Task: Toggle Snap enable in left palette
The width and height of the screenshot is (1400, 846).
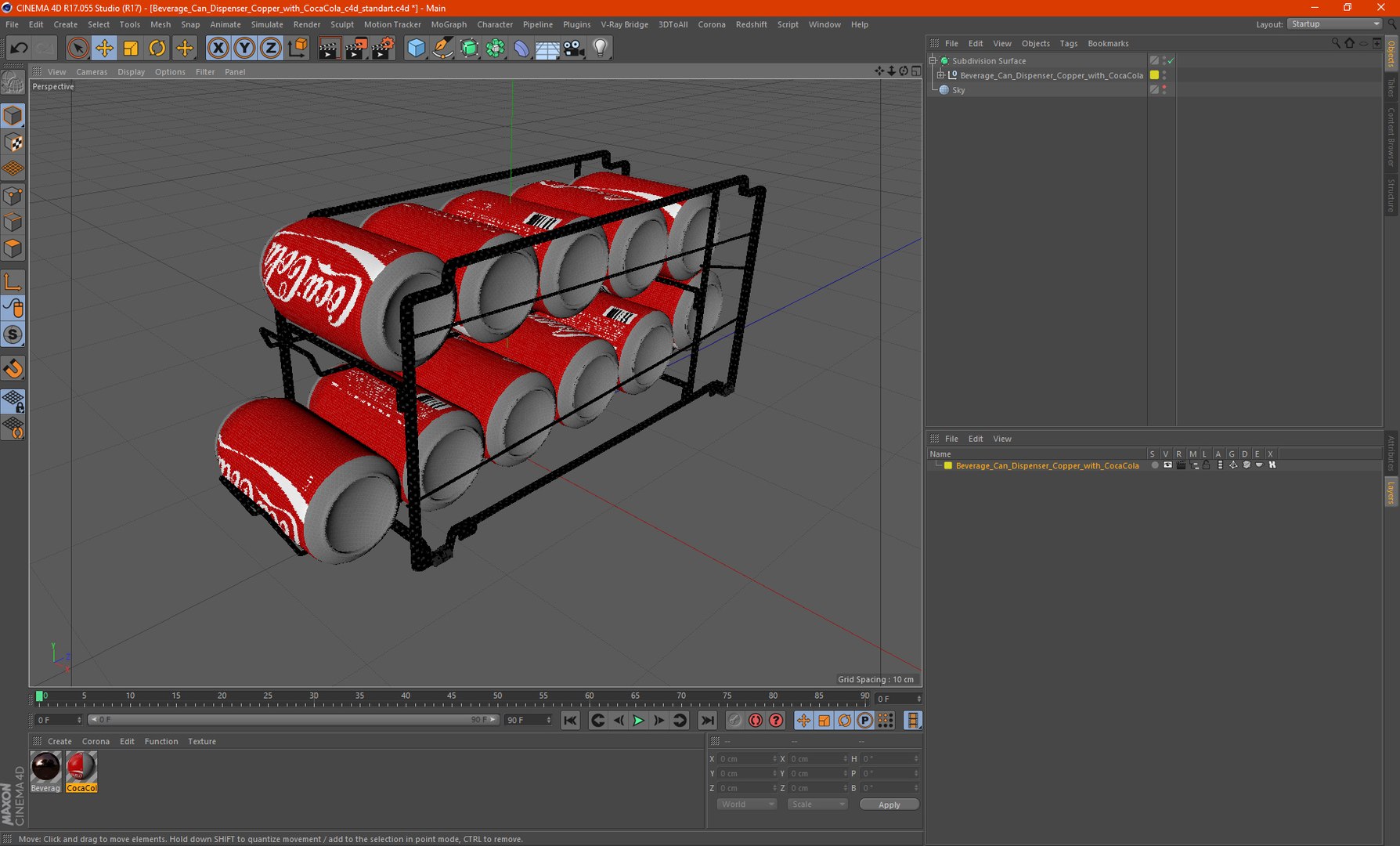Action: click(x=13, y=335)
